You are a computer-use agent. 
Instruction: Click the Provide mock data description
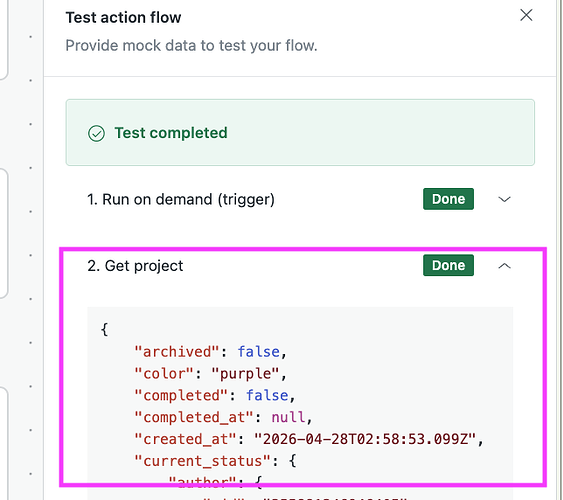click(x=191, y=46)
